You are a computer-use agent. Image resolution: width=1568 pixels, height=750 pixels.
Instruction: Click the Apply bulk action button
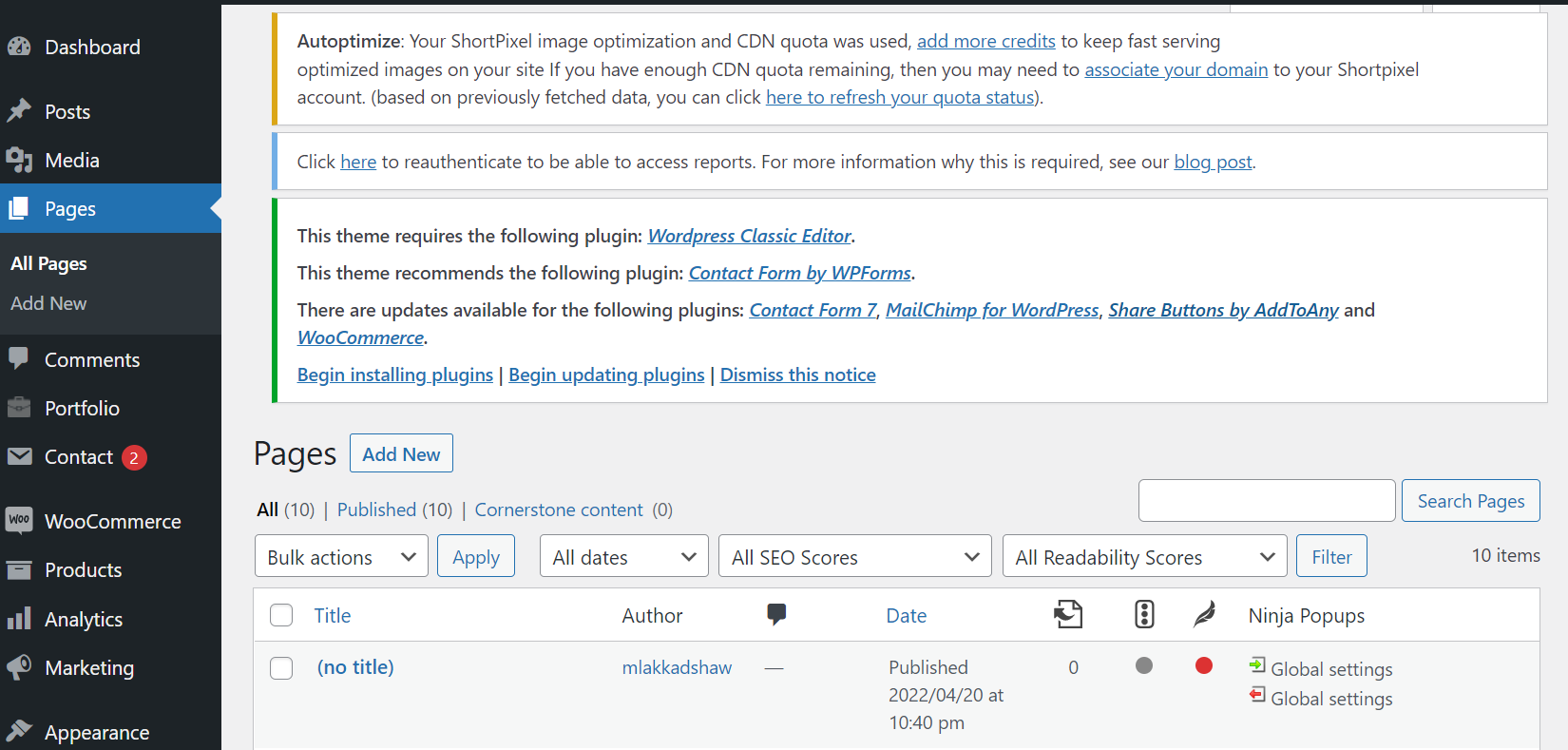pyautogui.click(x=476, y=556)
